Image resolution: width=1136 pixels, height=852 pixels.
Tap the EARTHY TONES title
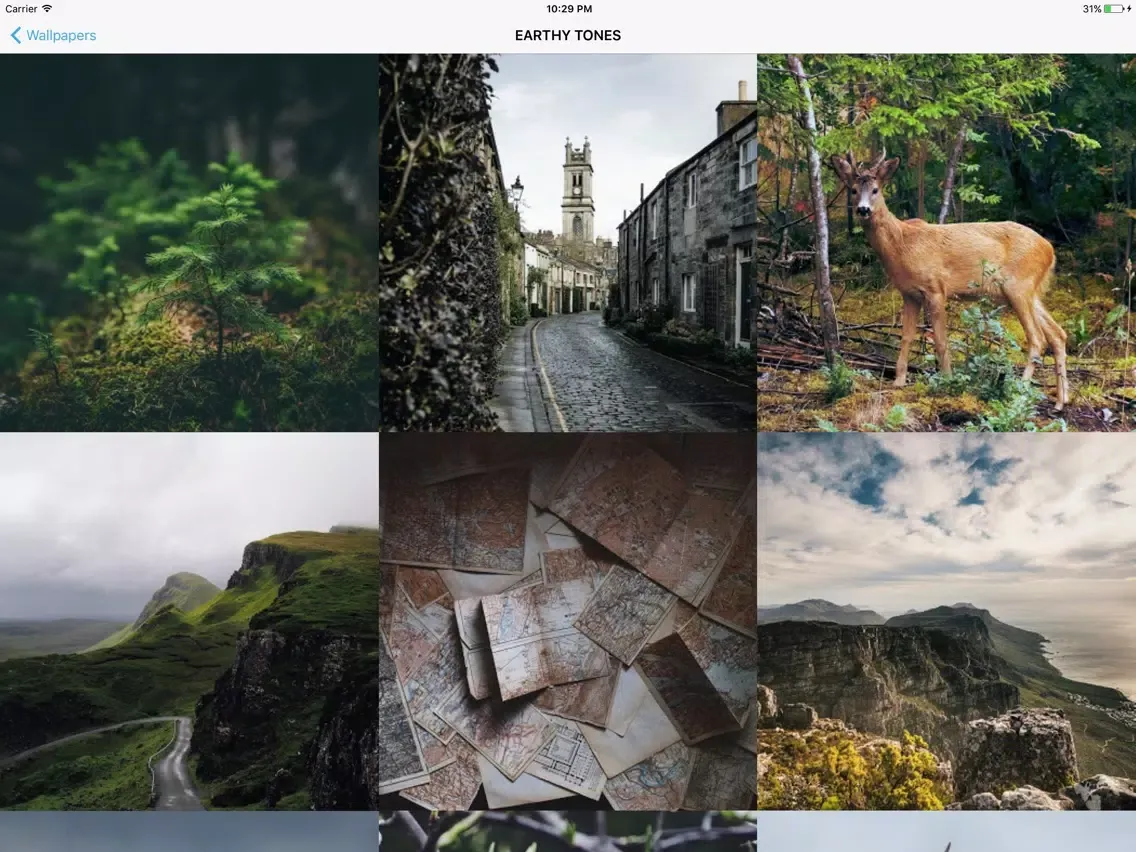coord(568,35)
